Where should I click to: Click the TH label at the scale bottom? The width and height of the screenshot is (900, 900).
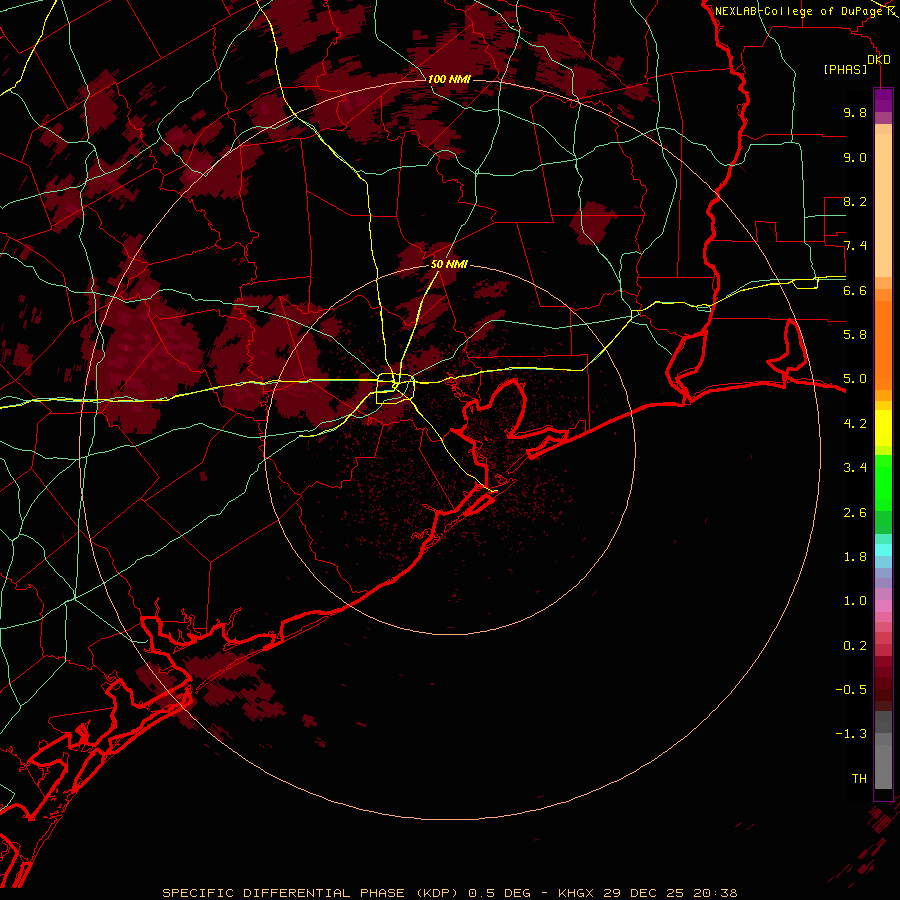[x=859, y=778]
